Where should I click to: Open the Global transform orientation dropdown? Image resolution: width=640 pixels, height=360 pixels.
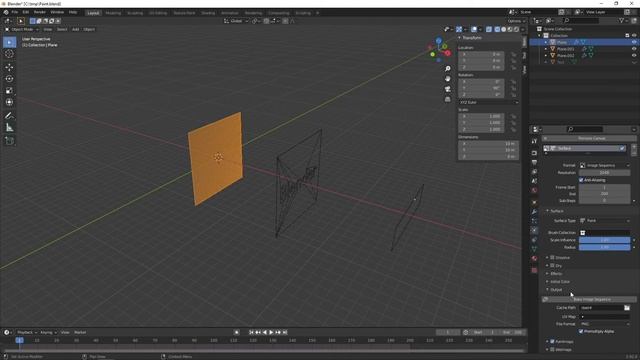236,21
